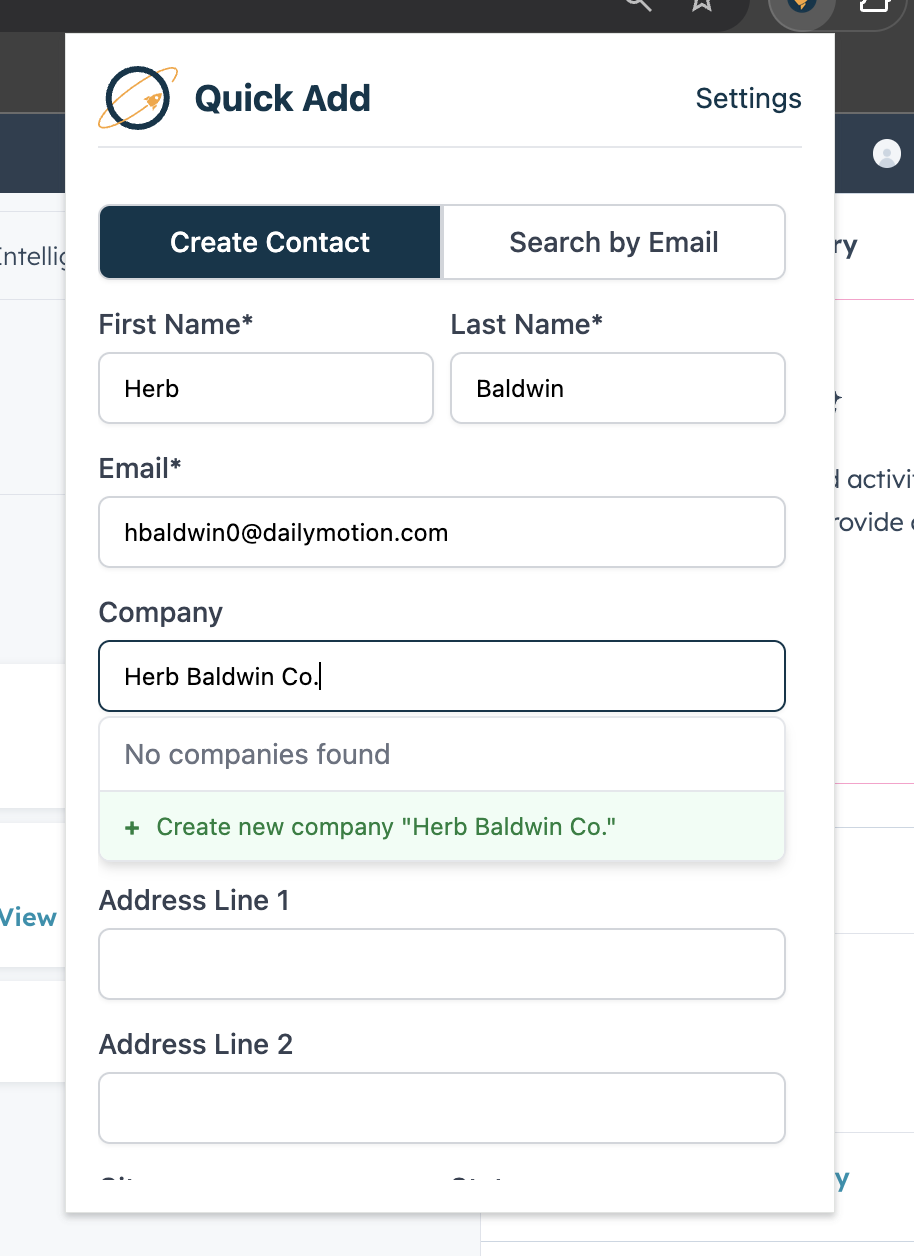Screen dimensions: 914x1256
Task: Click the View link on the page
Action: [28, 917]
